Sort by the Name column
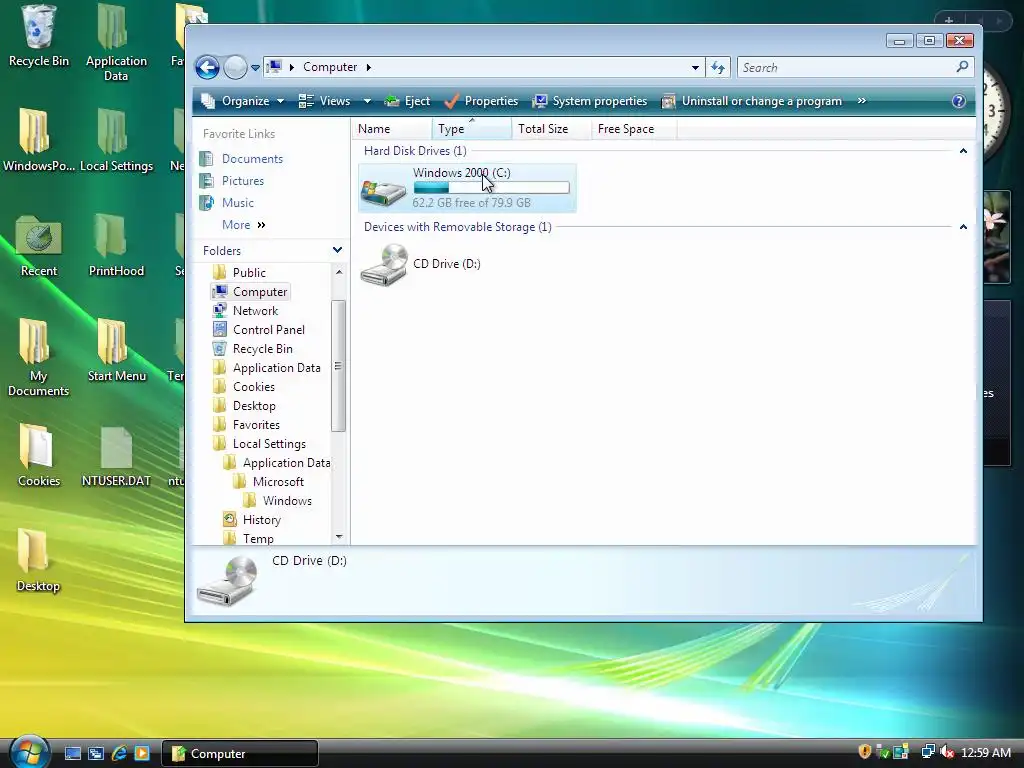The width and height of the screenshot is (1024, 768). coord(391,129)
